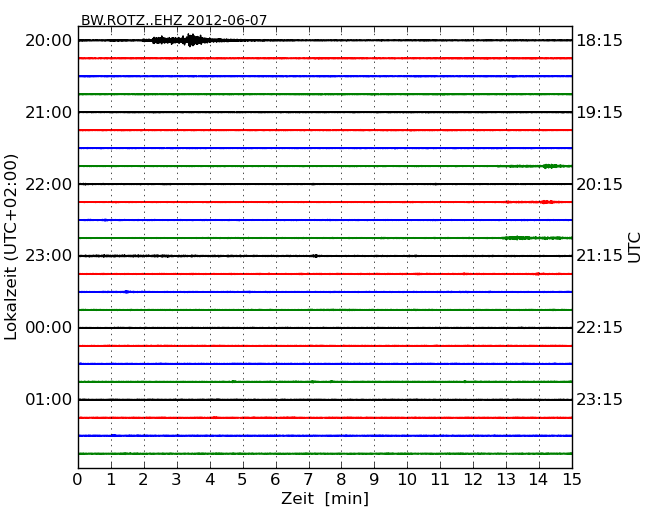The image size is (650, 520).
Task: Click the 0 minute tick label
Action: tap(78, 480)
